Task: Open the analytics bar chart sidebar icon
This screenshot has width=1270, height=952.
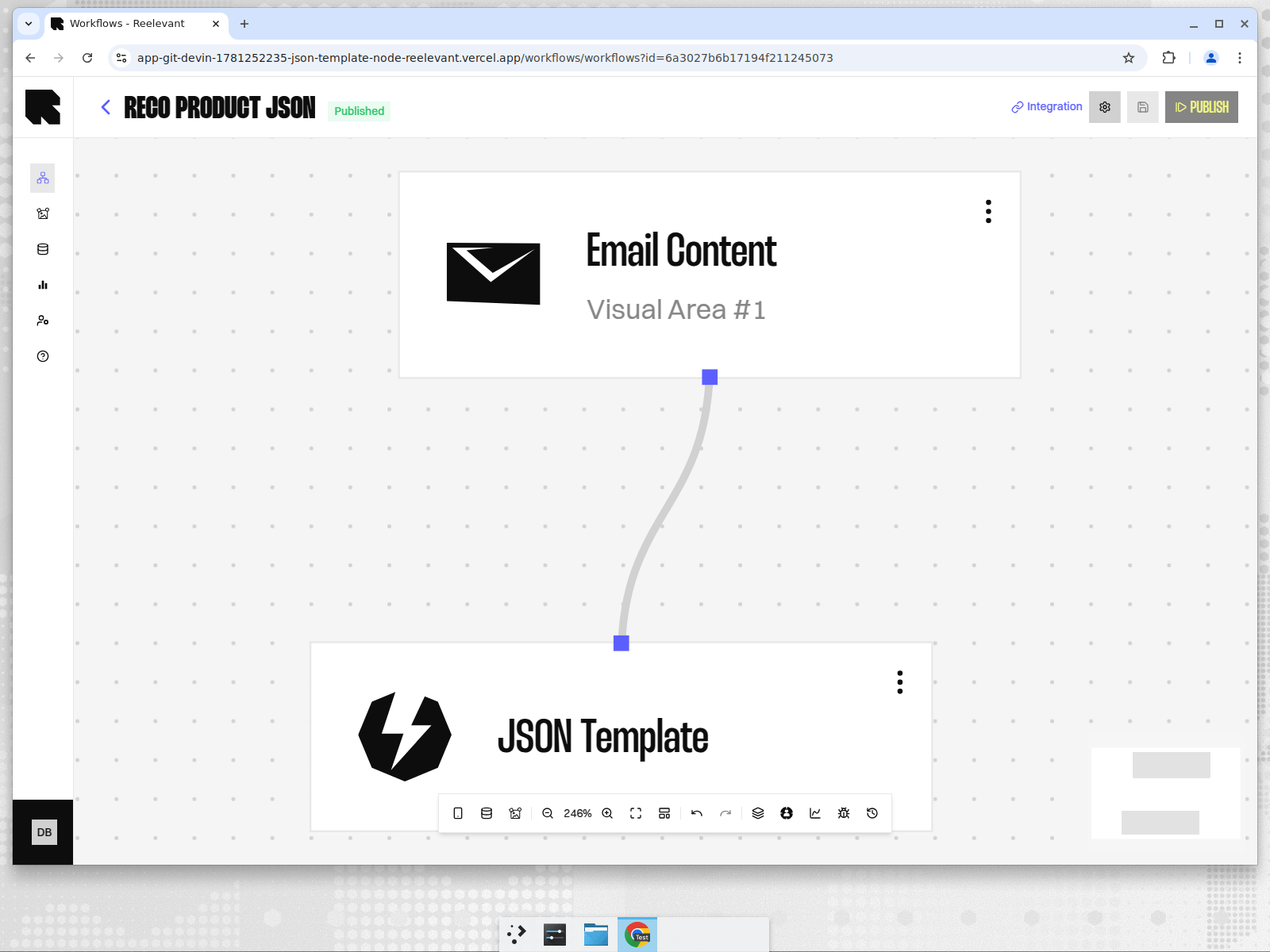Action: point(43,285)
